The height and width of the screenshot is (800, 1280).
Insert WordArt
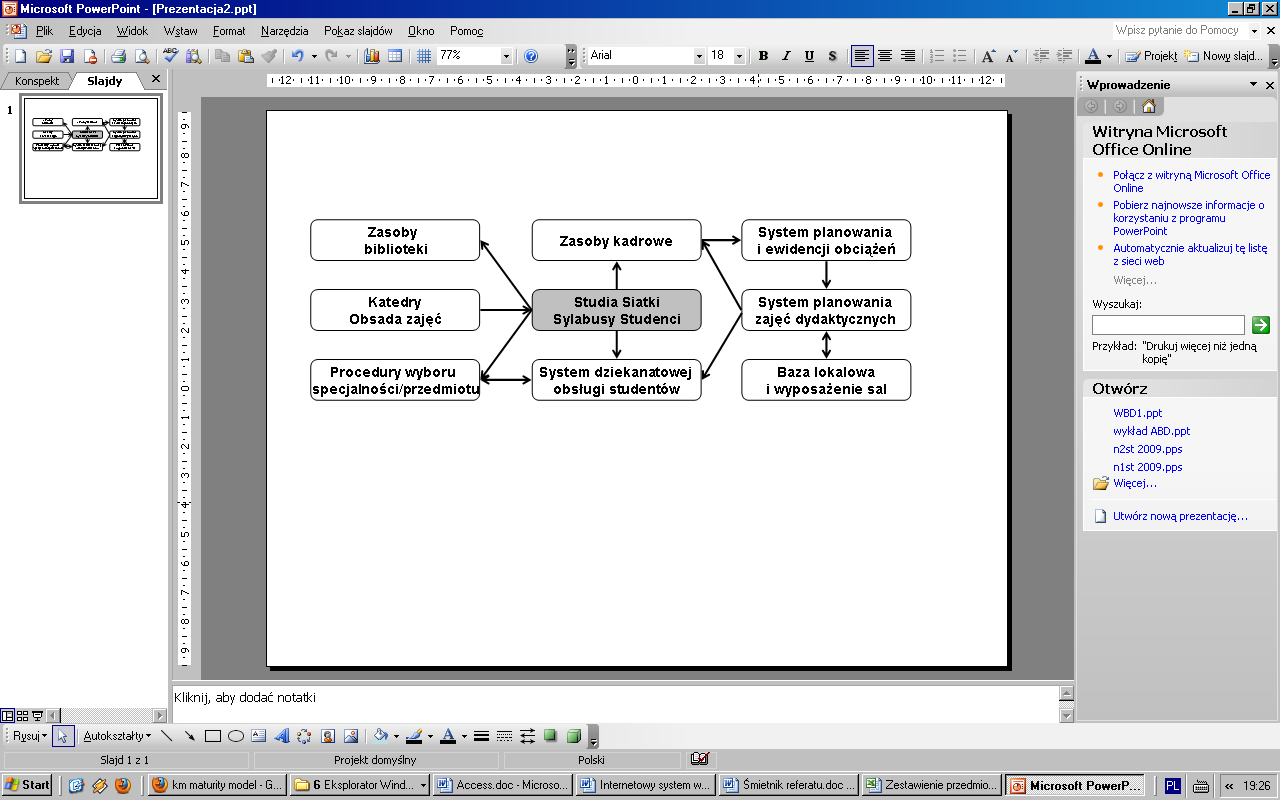(x=282, y=736)
